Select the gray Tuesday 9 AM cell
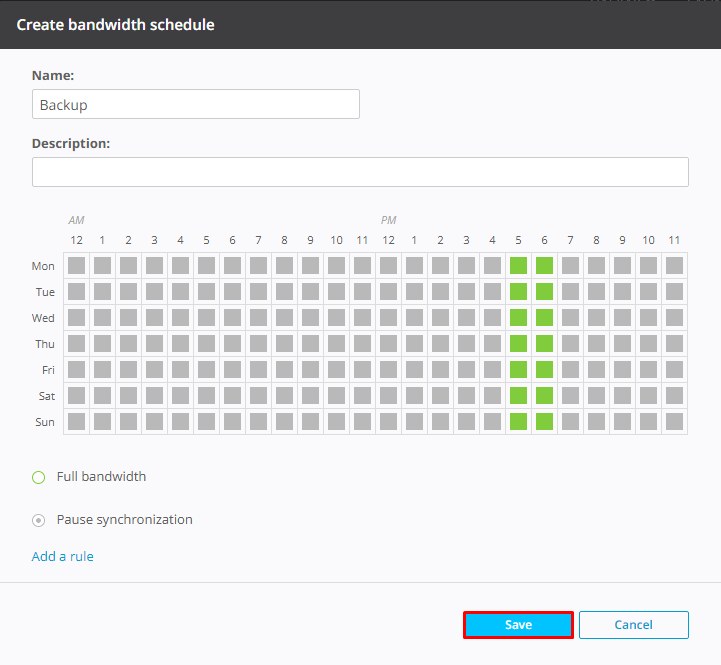The image size is (721, 665). click(310, 292)
